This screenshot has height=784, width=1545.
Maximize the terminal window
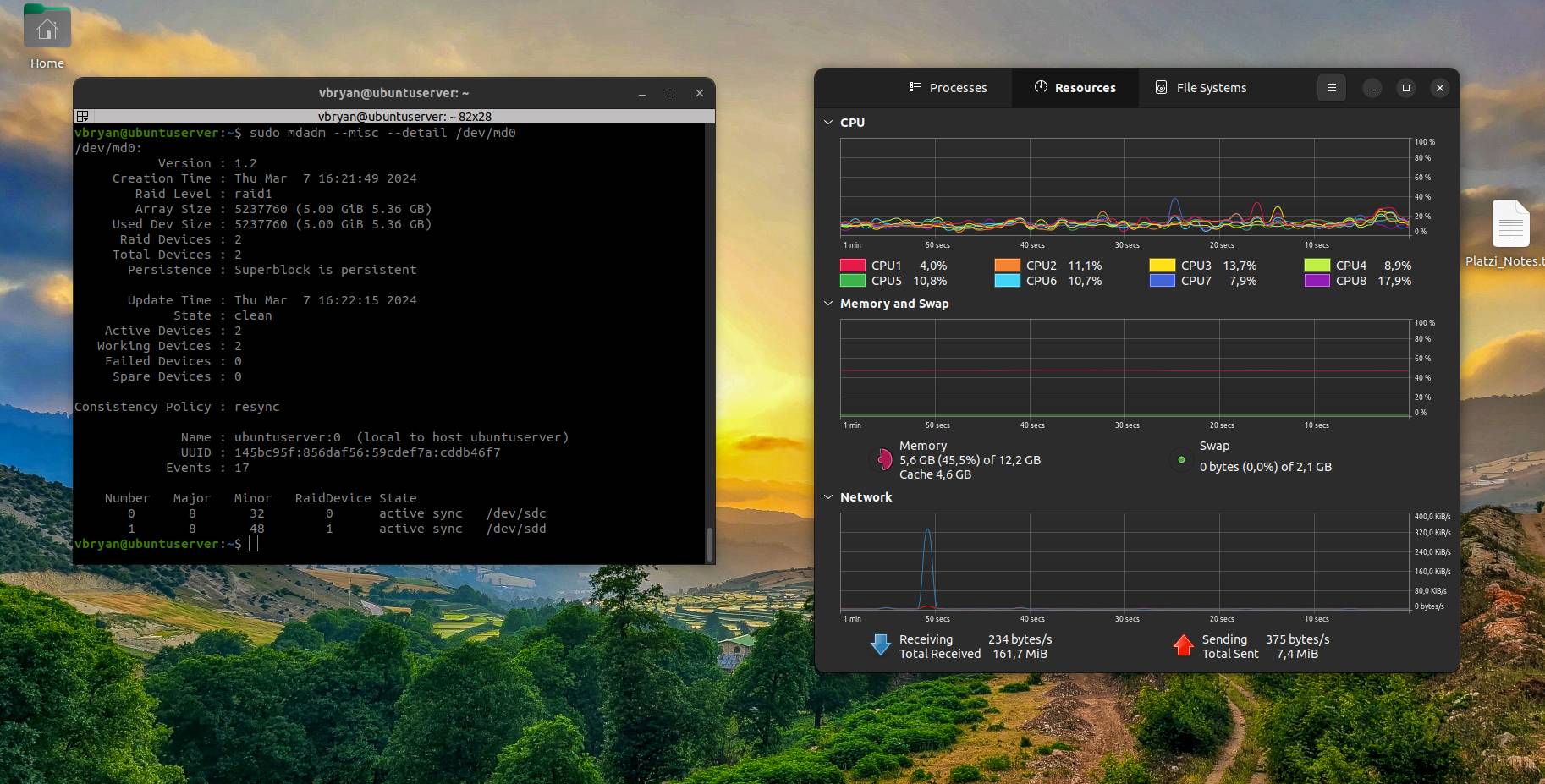coord(671,93)
